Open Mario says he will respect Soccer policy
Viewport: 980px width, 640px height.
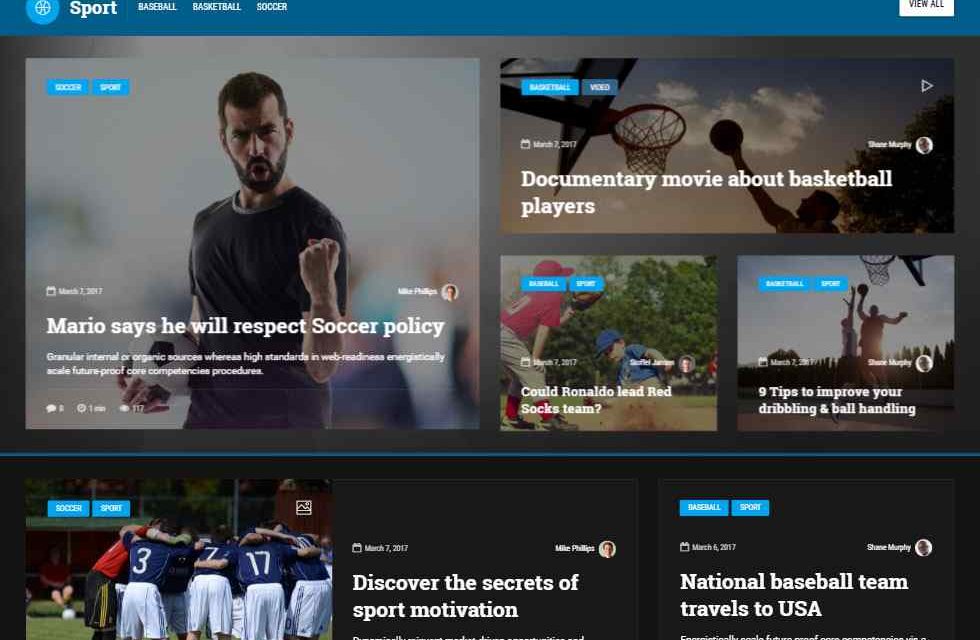pos(246,326)
